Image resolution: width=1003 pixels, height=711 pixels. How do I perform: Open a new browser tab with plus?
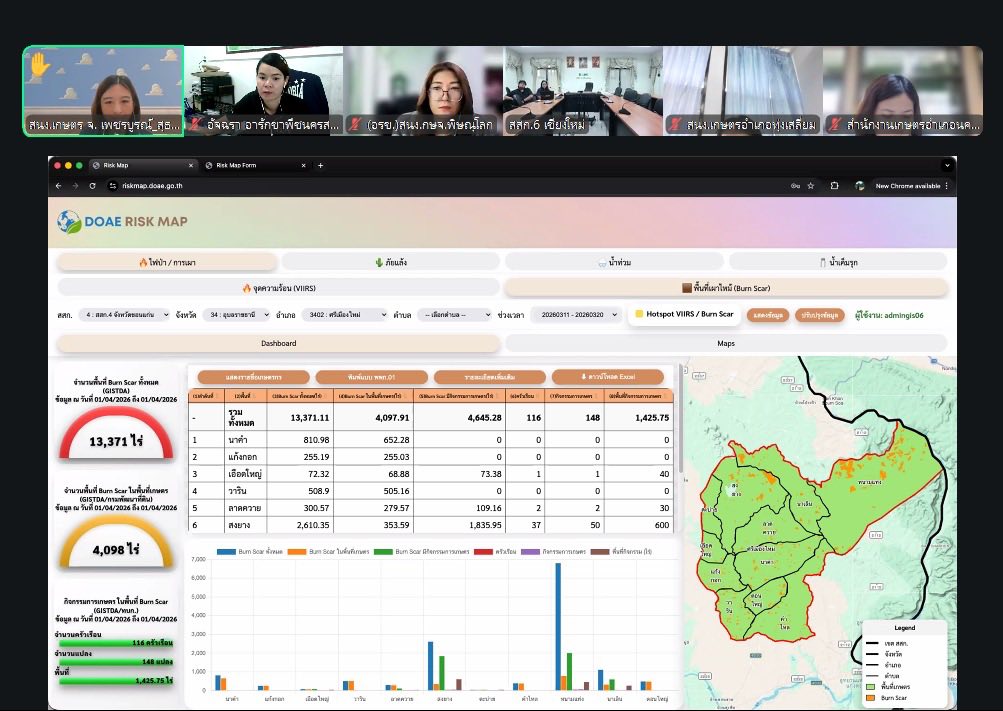[321, 165]
